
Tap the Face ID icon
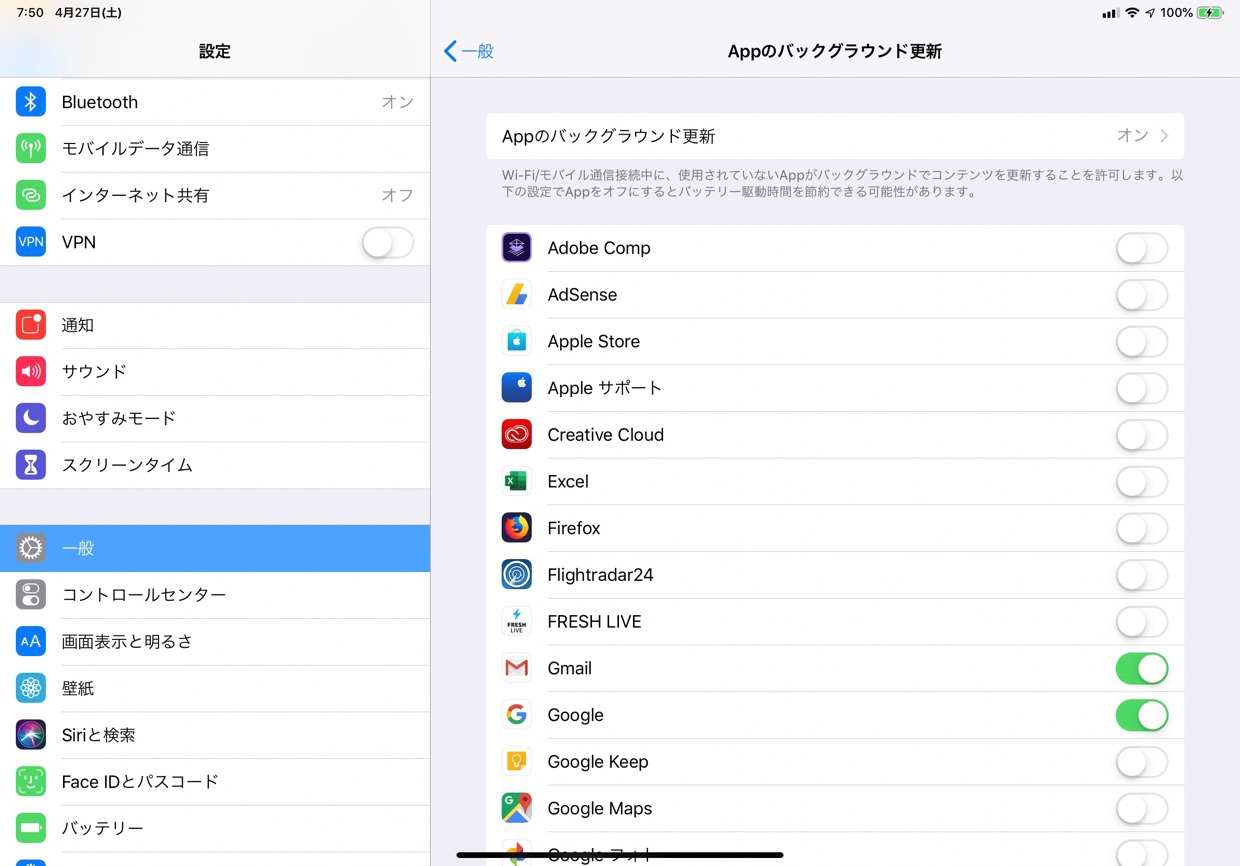click(31, 782)
